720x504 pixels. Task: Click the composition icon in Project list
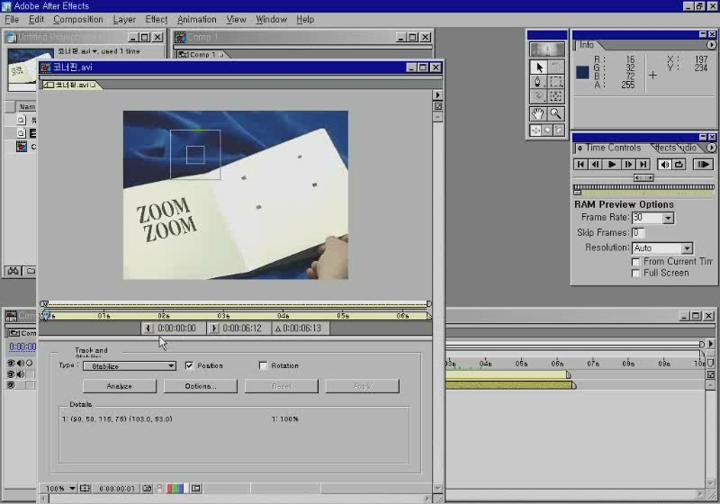[x=21, y=146]
